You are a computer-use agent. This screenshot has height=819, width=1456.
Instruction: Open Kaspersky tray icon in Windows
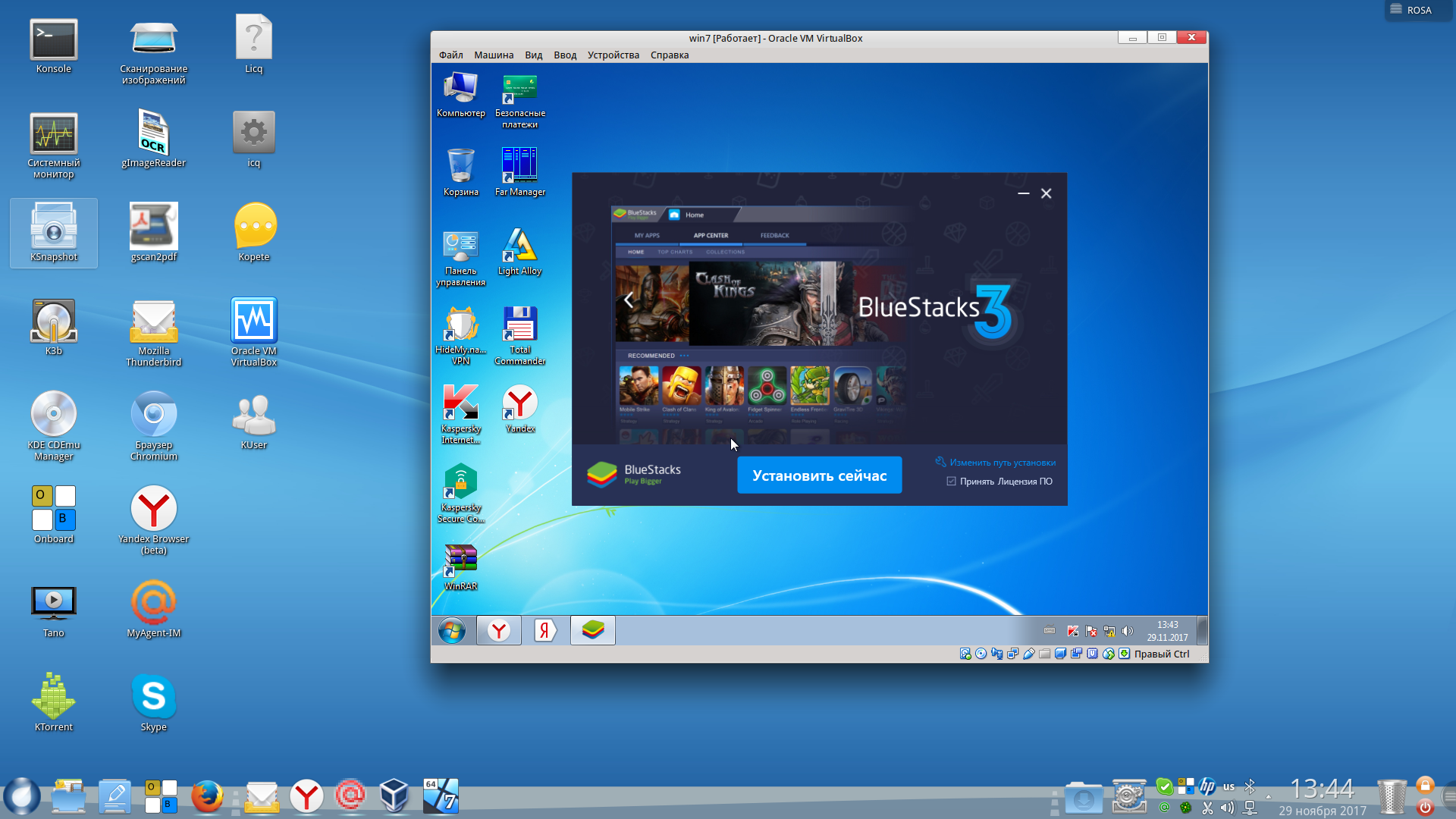(x=1072, y=631)
